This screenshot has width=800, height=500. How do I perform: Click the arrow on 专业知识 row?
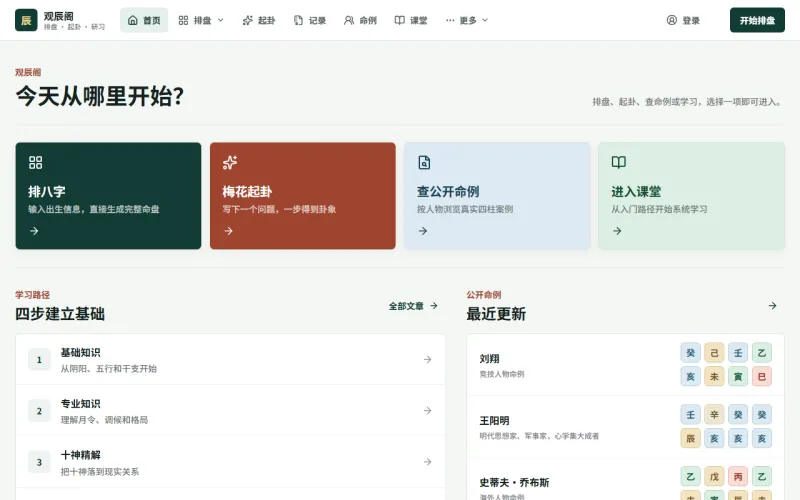click(428, 411)
